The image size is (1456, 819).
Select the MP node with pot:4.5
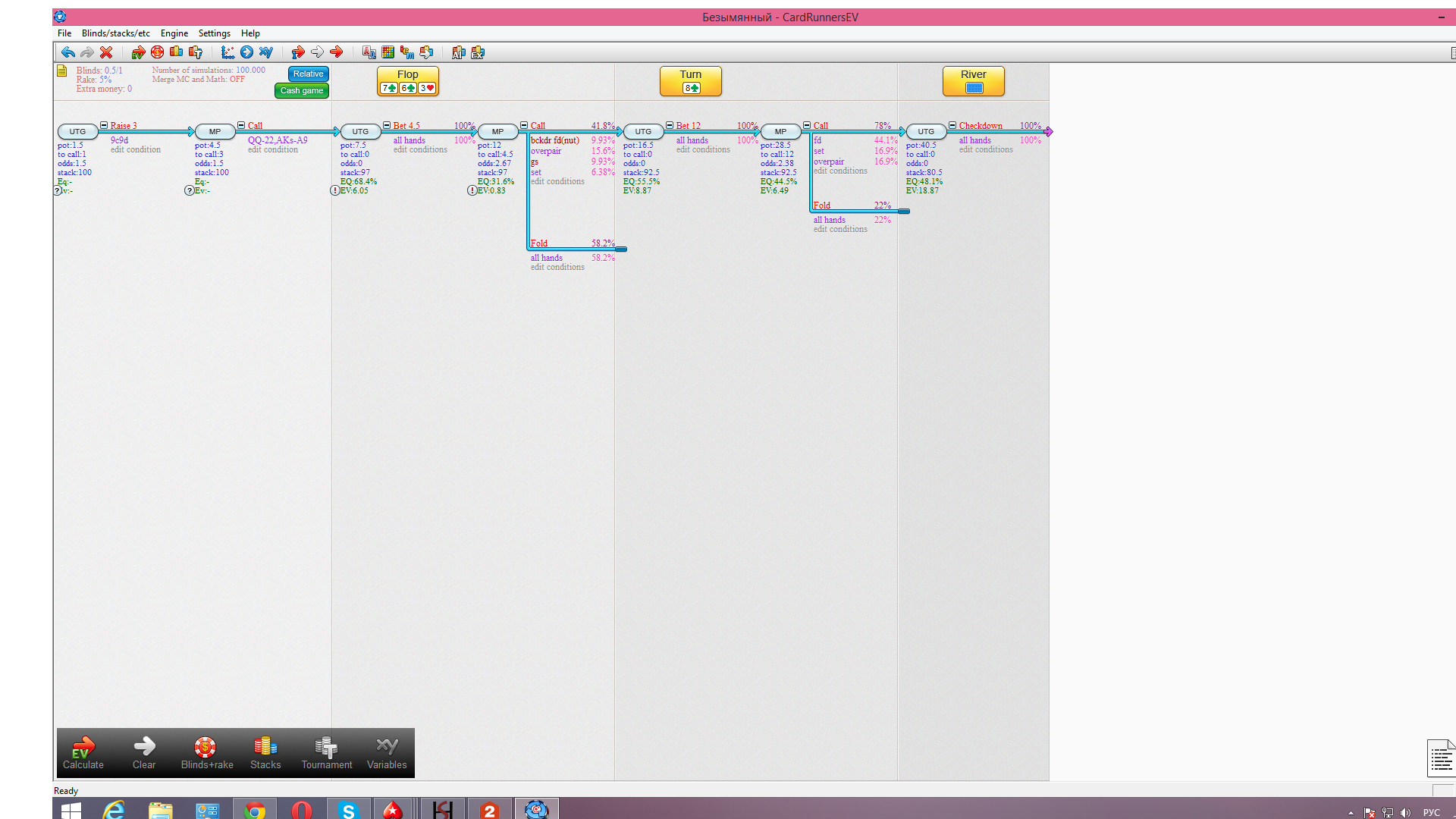[215, 132]
